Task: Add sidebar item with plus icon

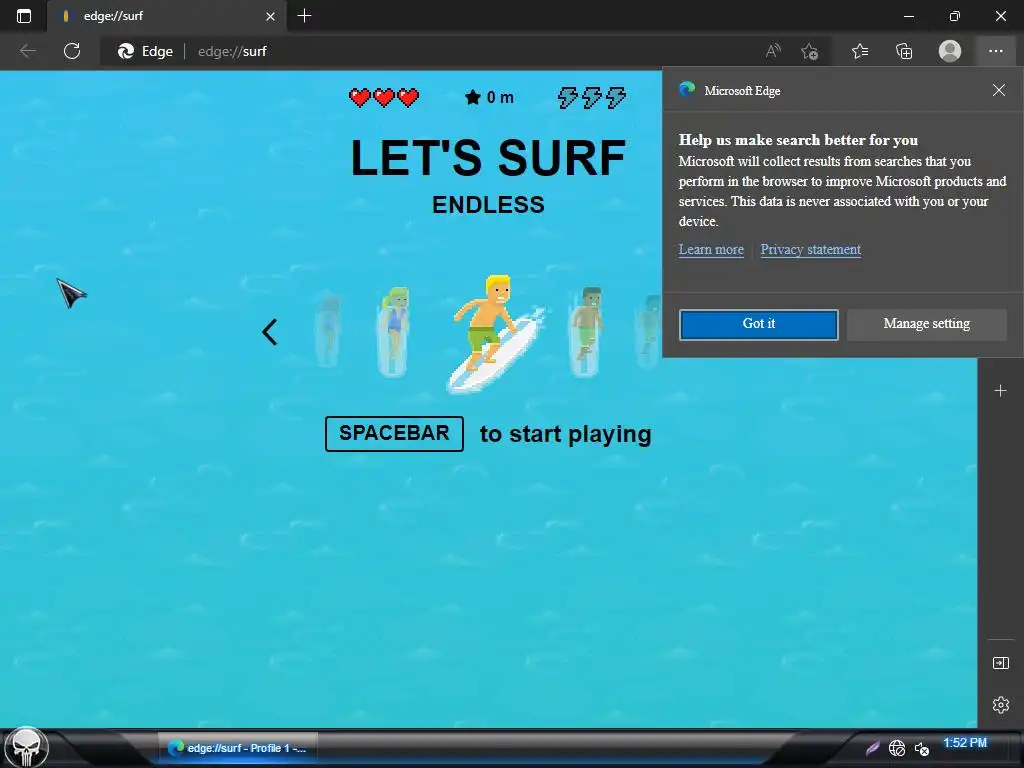Action: point(1000,391)
